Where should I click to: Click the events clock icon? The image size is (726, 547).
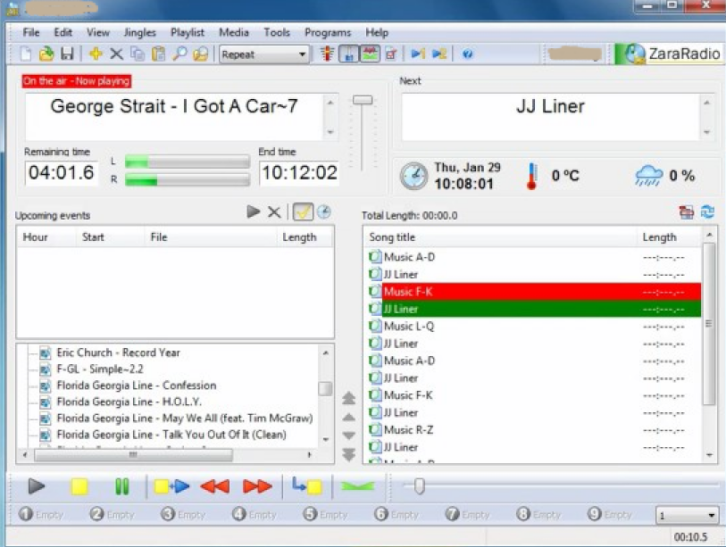click(324, 212)
